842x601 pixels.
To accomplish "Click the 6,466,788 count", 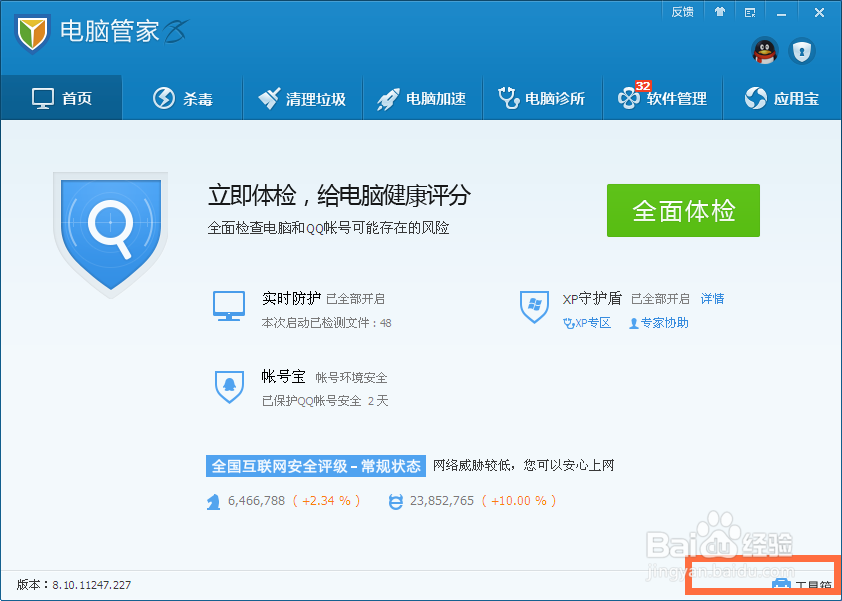I will [257, 501].
